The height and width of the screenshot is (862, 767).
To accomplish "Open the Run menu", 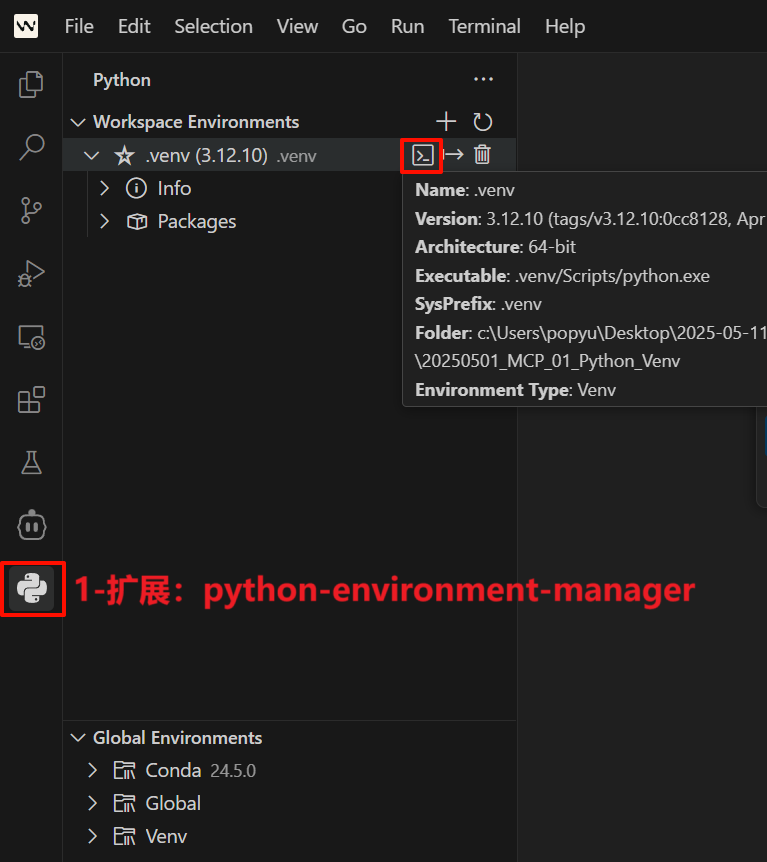I will (x=407, y=26).
